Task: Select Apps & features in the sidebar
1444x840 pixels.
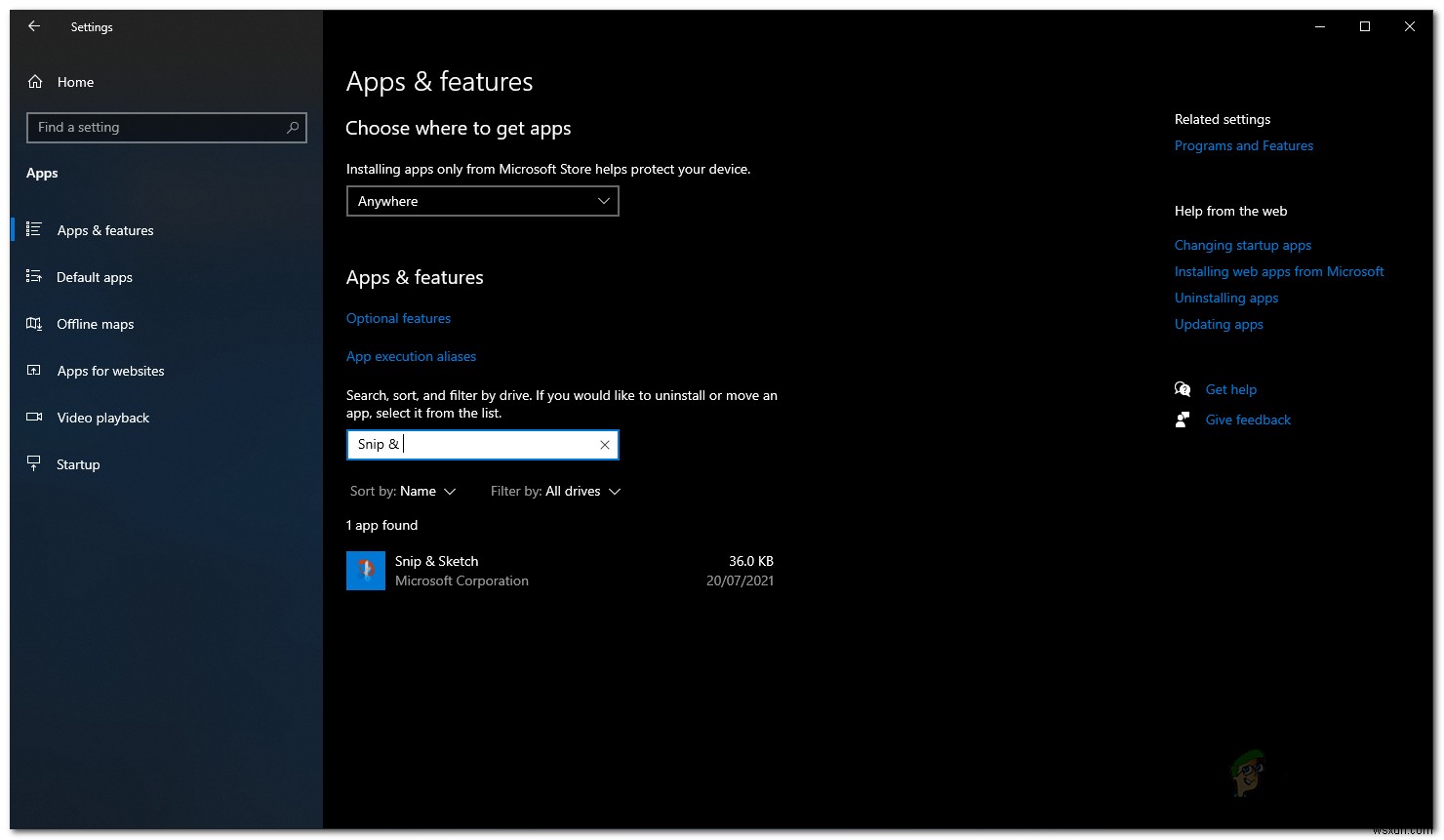Action: click(104, 229)
